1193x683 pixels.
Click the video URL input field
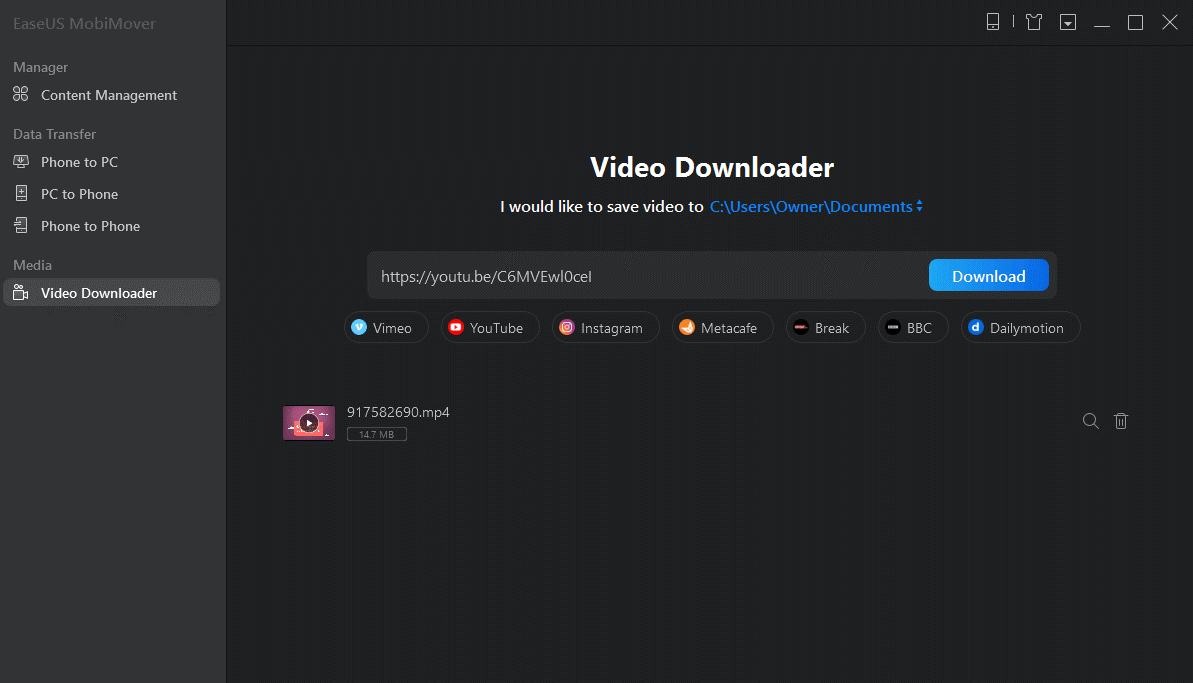point(647,276)
